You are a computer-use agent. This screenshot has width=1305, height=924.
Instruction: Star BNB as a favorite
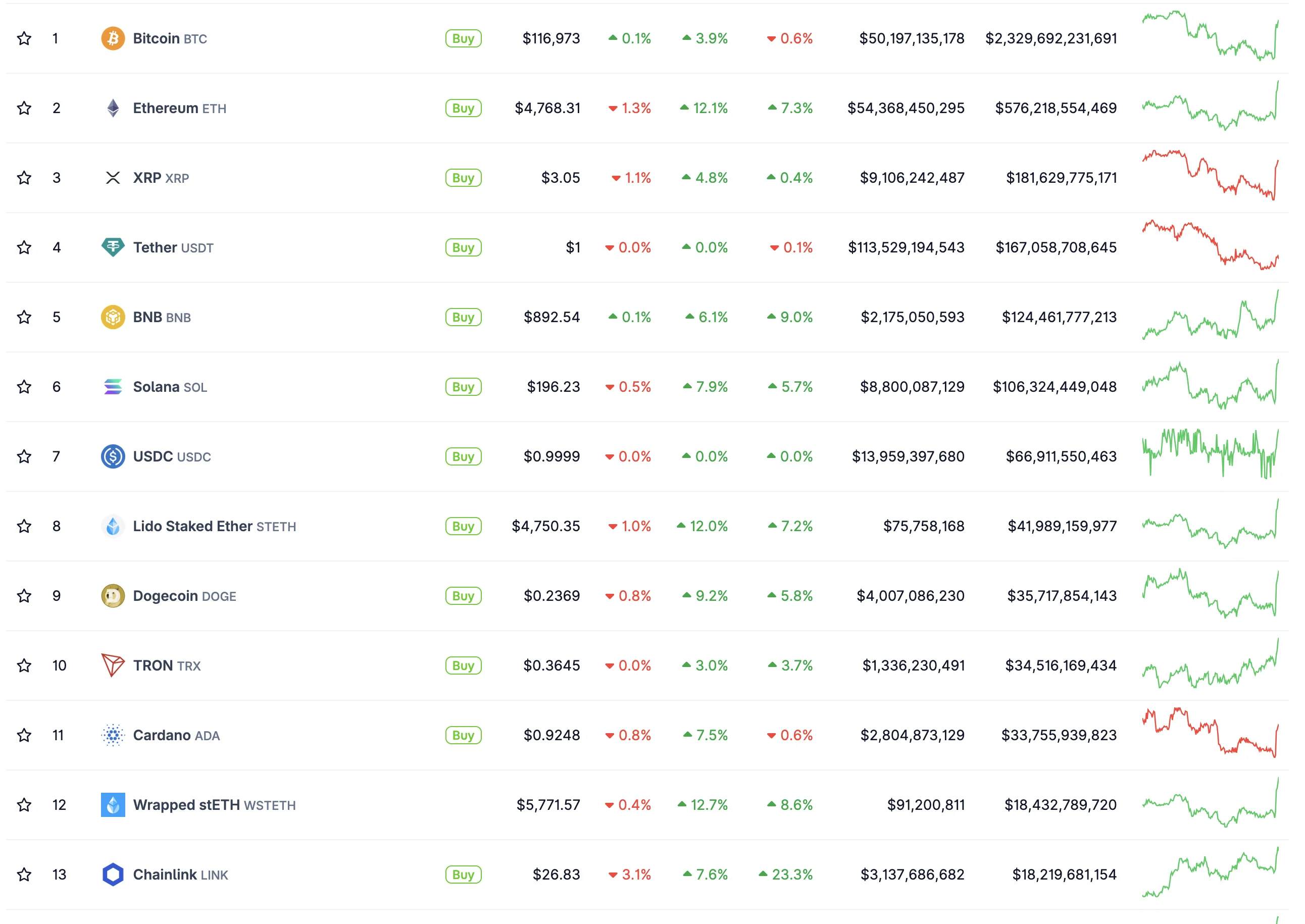tap(24, 318)
